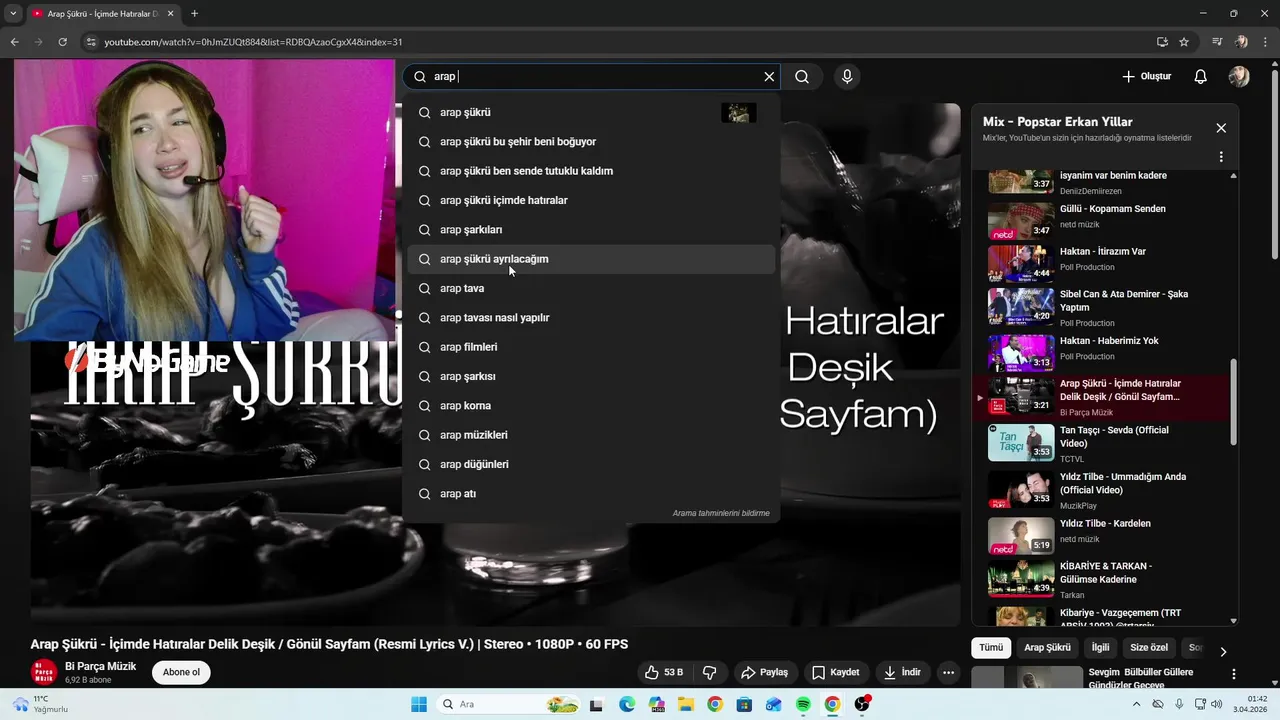This screenshot has height=720, width=1280.
Task: Click the browser address bar URL
Action: 253,42
